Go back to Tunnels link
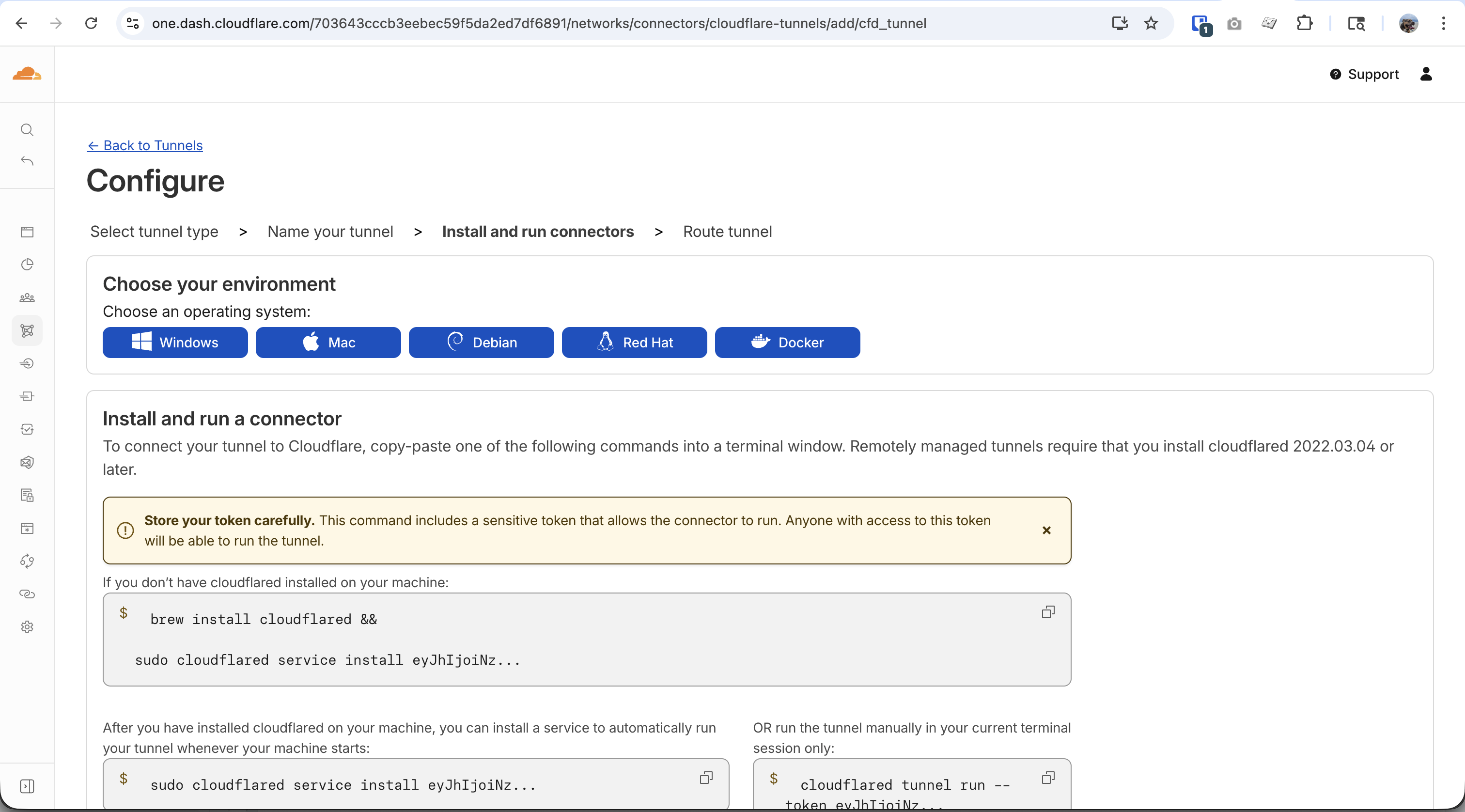1465x812 pixels. pos(145,145)
